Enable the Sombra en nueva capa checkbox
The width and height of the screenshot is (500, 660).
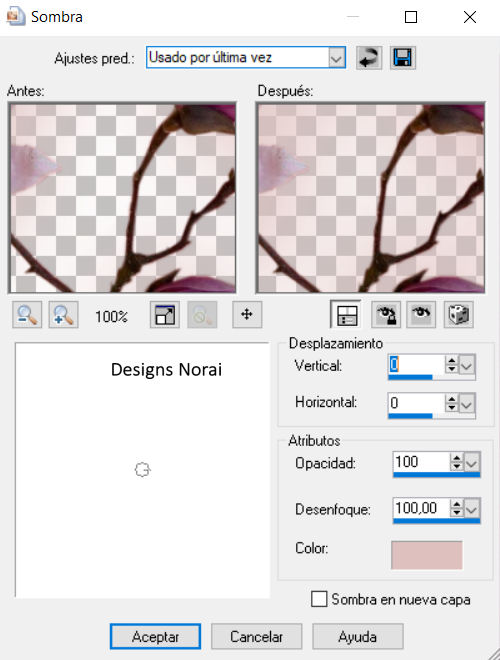pyautogui.click(x=319, y=599)
